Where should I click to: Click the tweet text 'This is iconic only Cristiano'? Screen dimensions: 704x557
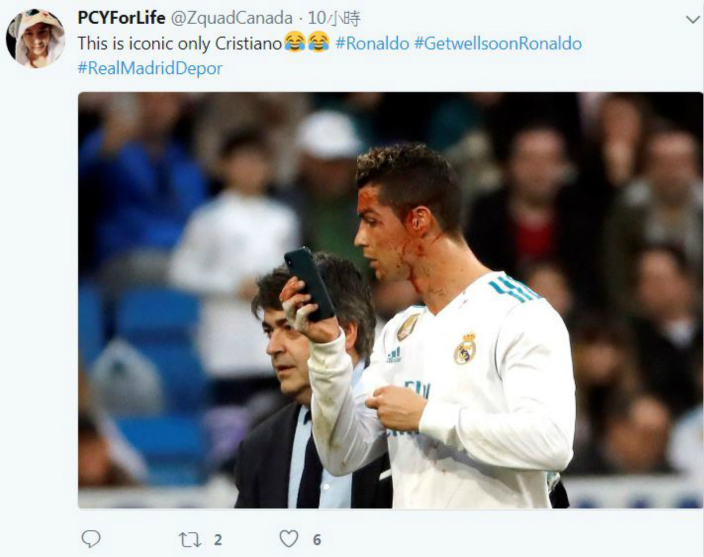tap(180, 44)
